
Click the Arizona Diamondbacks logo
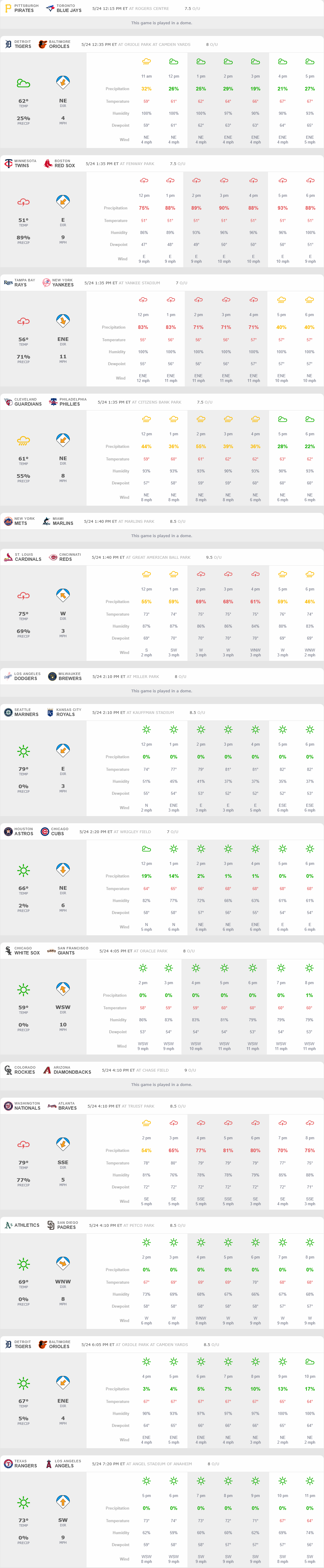tap(47, 1071)
